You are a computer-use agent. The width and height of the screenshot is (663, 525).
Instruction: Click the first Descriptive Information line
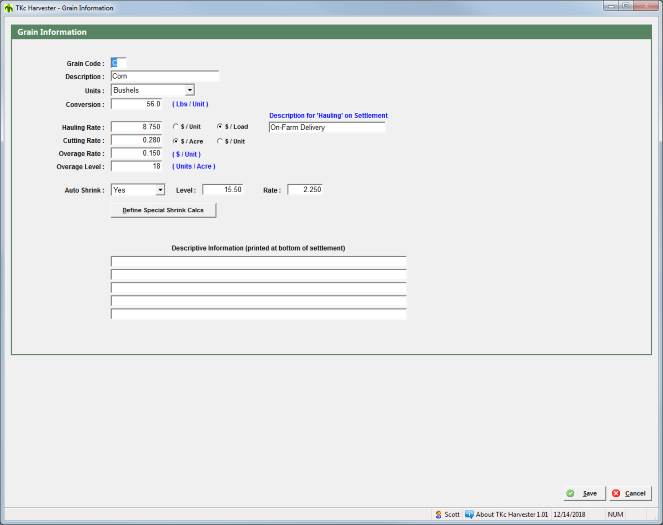pyautogui.click(x=258, y=262)
